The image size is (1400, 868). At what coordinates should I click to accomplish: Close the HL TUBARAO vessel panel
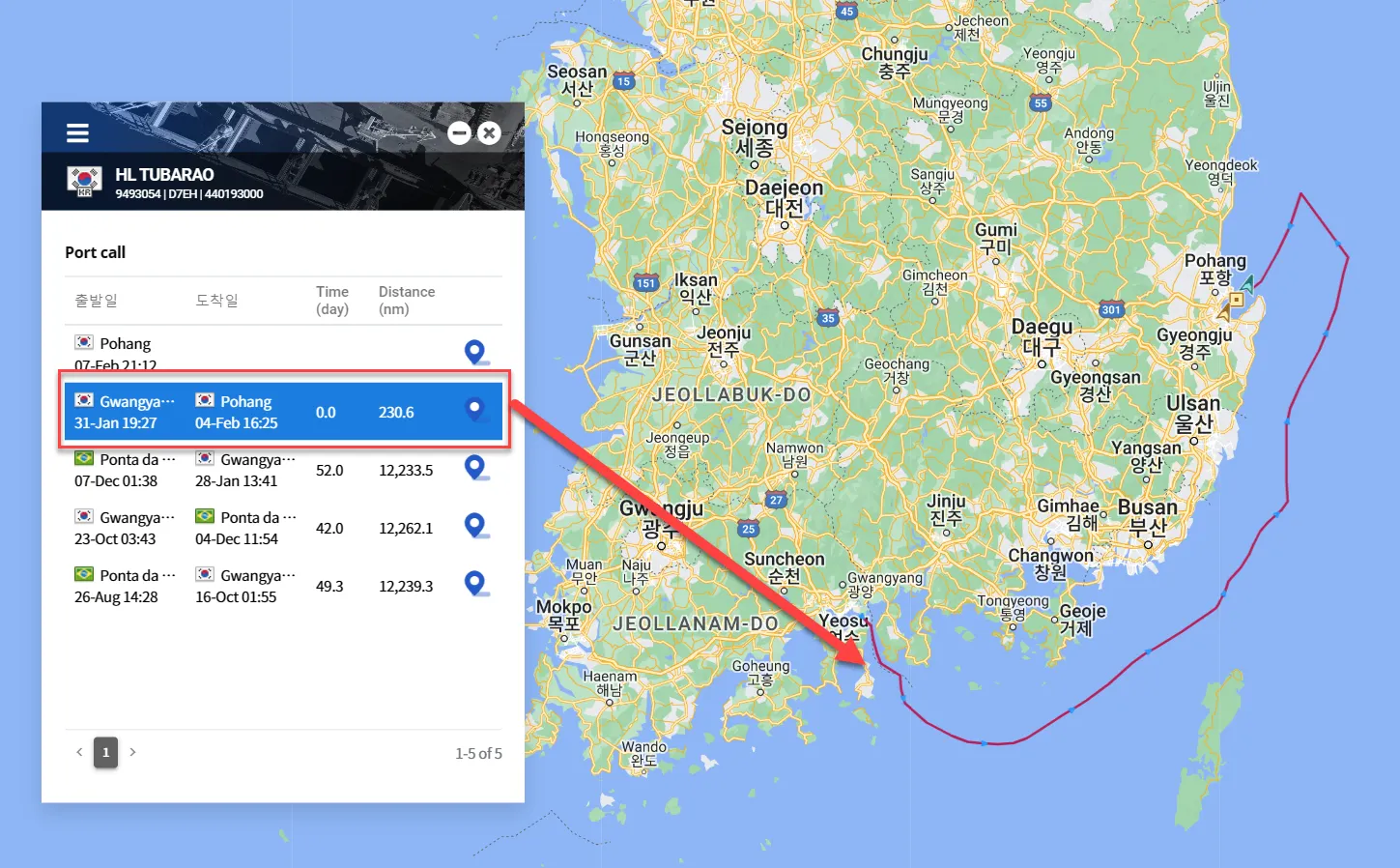click(489, 133)
